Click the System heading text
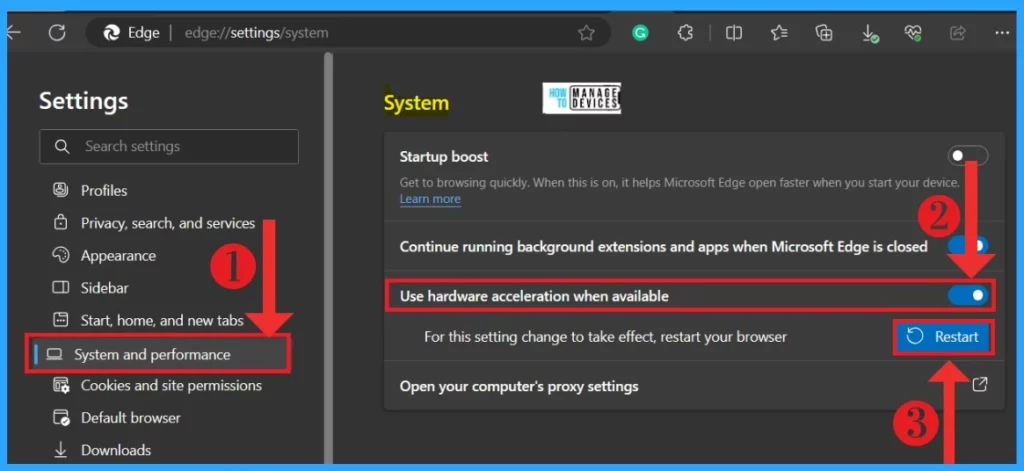 tap(416, 103)
